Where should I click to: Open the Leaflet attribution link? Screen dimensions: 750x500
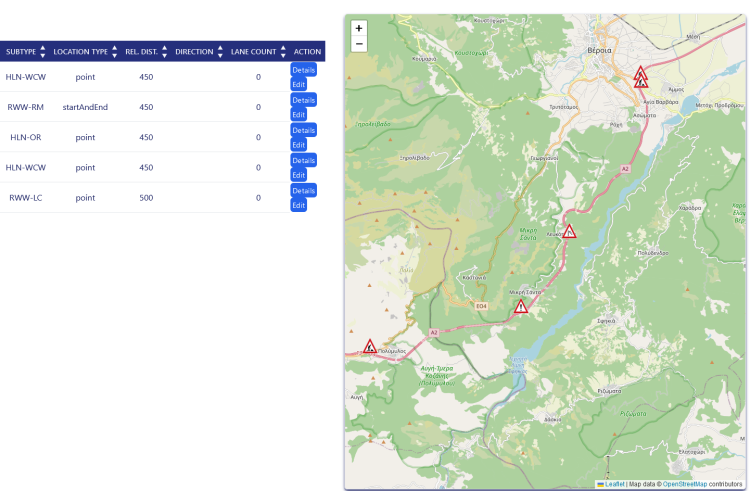[x=614, y=484]
